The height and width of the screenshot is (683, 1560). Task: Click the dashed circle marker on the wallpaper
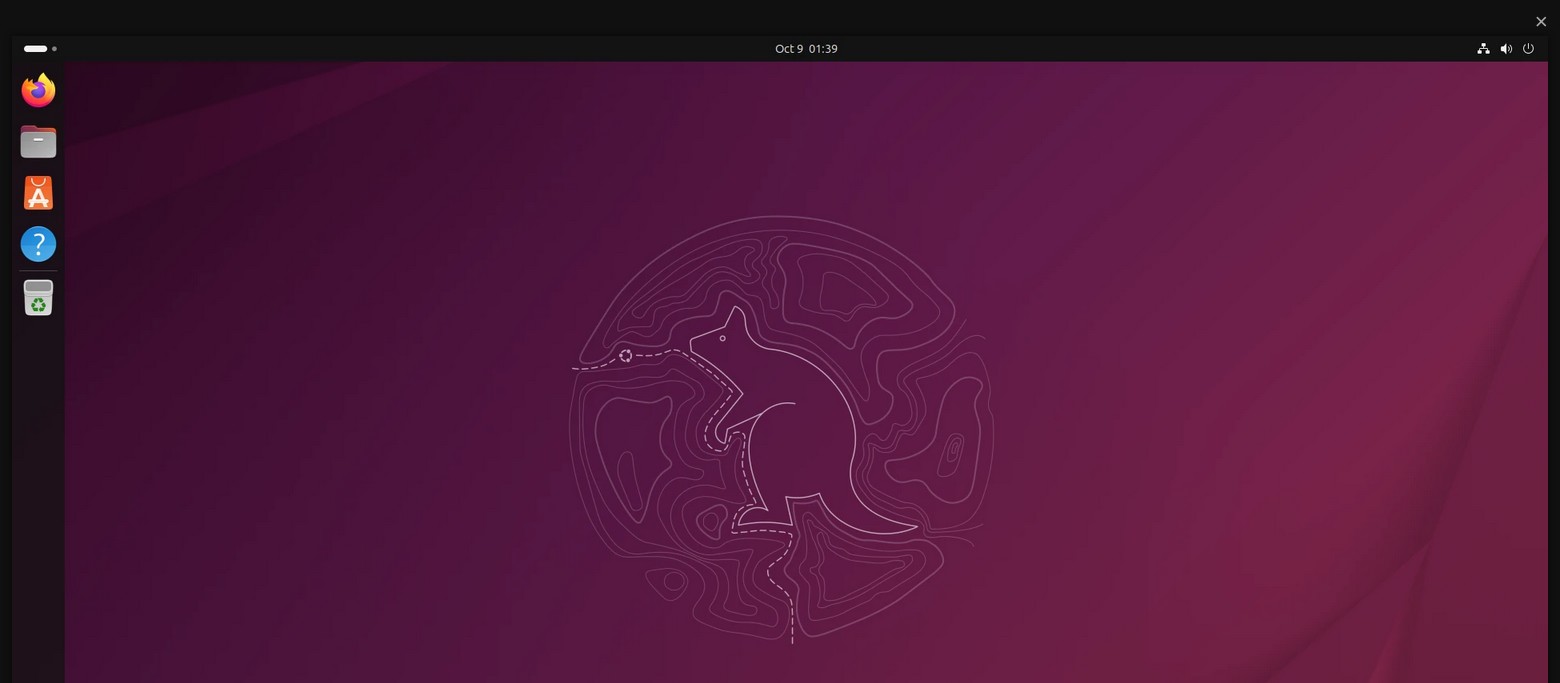[x=625, y=356]
